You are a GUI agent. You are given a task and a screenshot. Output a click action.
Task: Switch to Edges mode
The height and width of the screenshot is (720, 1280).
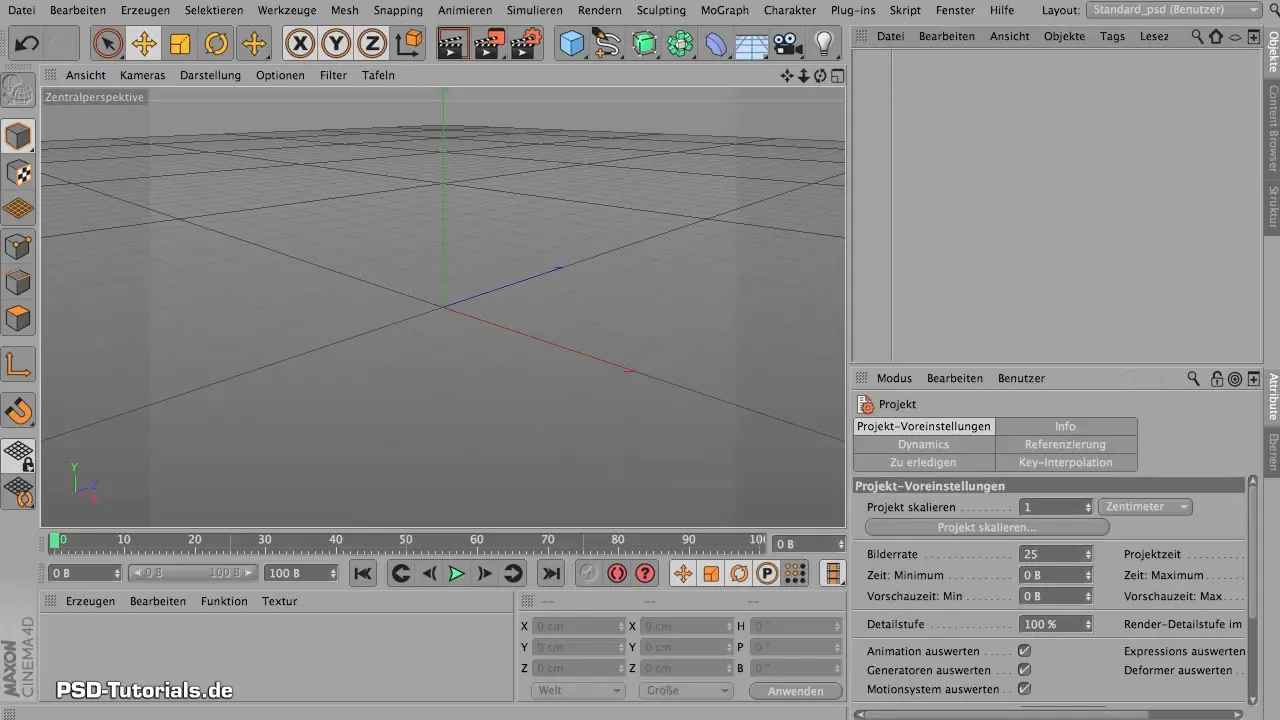pos(19,283)
